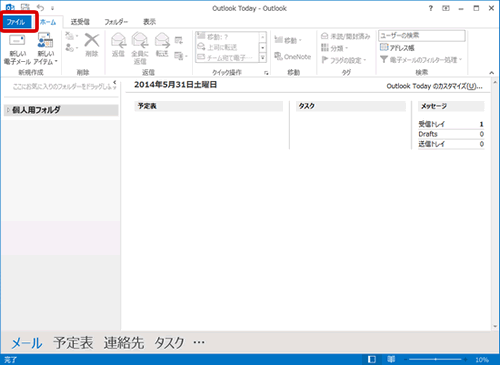The image size is (500, 365).
Task: Switch to 予定表 in navigation bar
Action: (73, 343)
